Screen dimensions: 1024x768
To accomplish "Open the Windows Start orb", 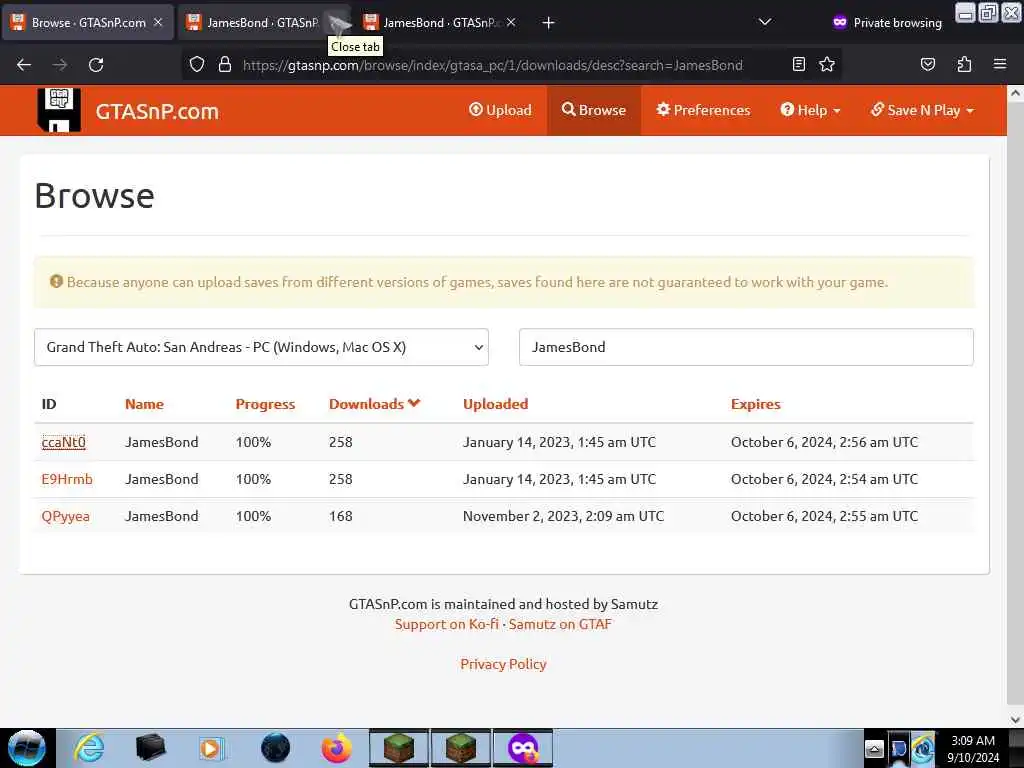I will point(27,748).
